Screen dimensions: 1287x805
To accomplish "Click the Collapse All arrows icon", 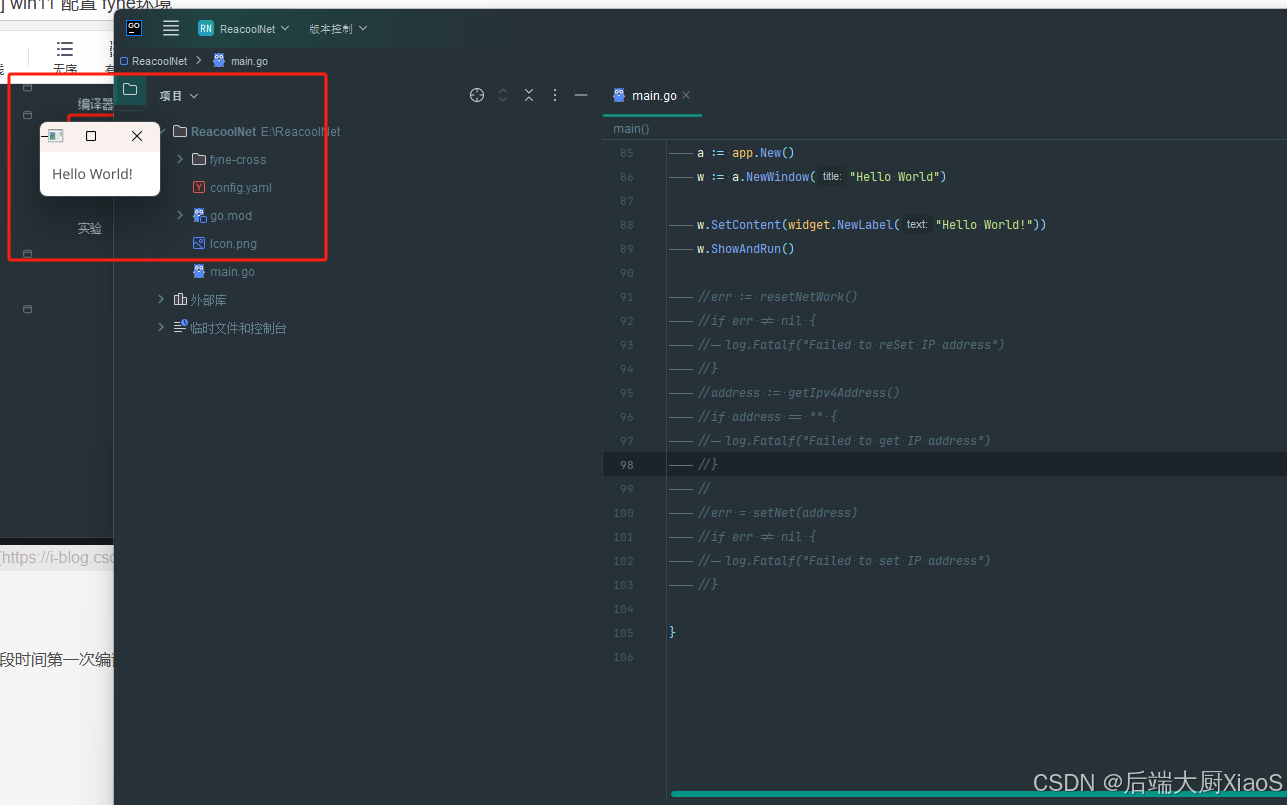I will [x=529, y=95].
